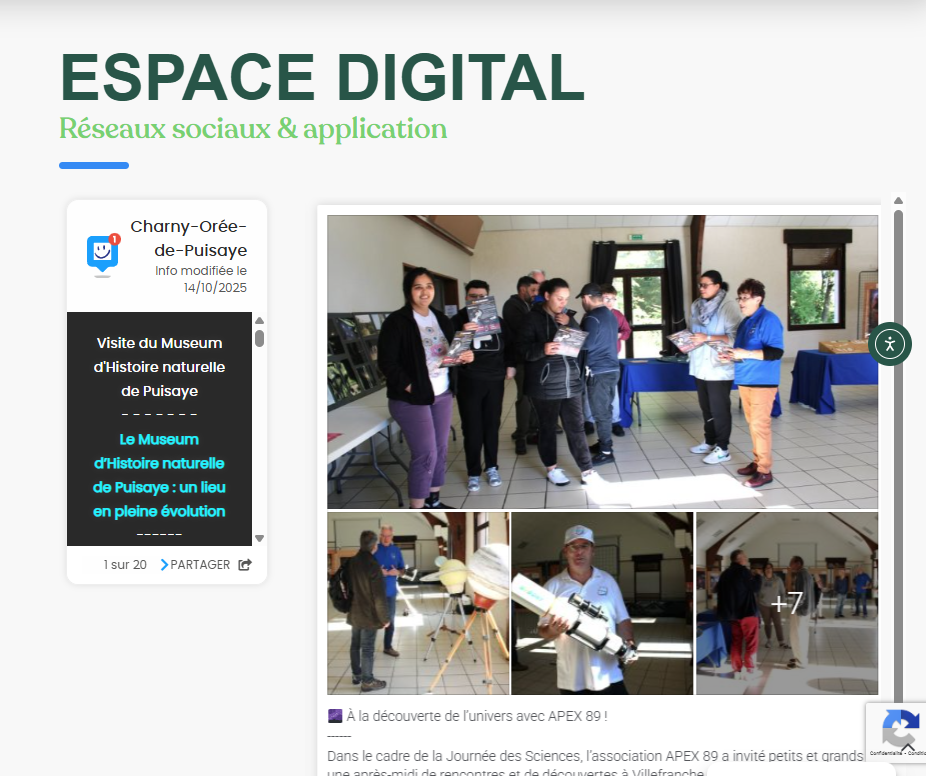926x776 pixels.
Task: Click the share arrow icon beside PARTAGER
Action: [x=245, y=565]
